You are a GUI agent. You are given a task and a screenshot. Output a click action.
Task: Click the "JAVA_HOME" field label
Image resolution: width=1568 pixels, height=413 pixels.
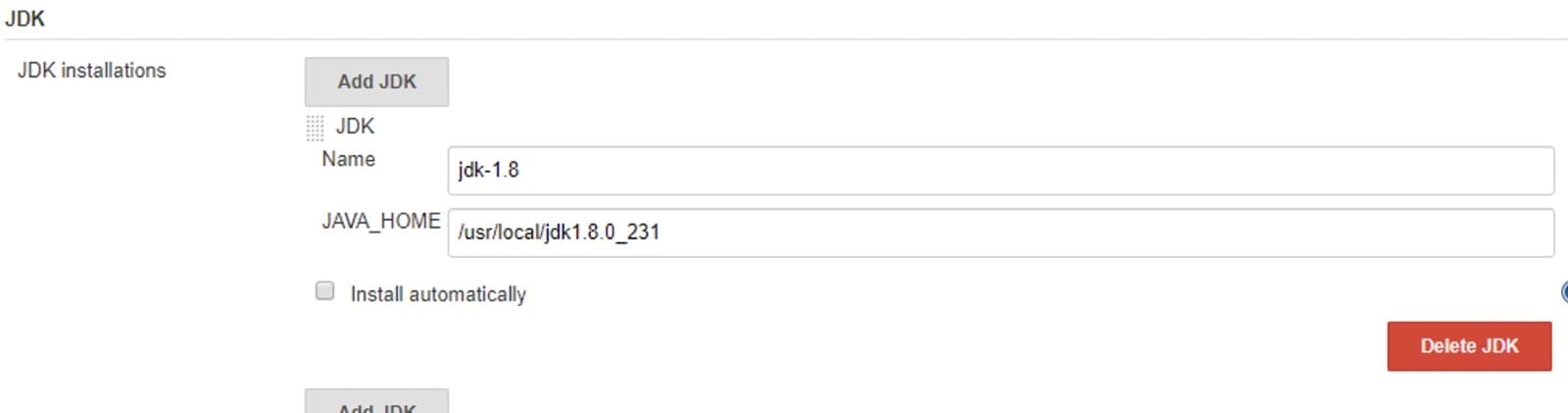point(380,222)
